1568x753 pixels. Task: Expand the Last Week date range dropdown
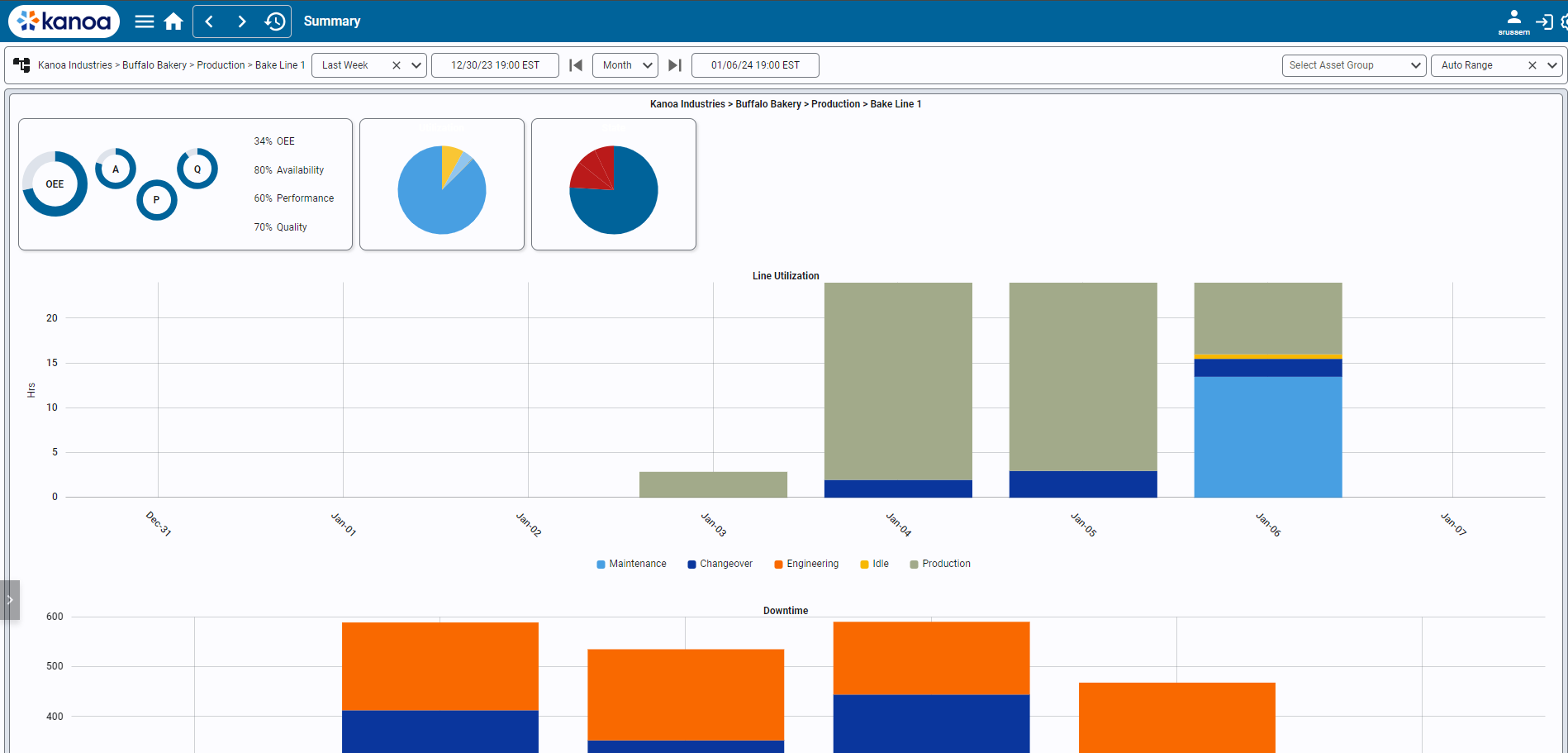click(x=416, y=65)
